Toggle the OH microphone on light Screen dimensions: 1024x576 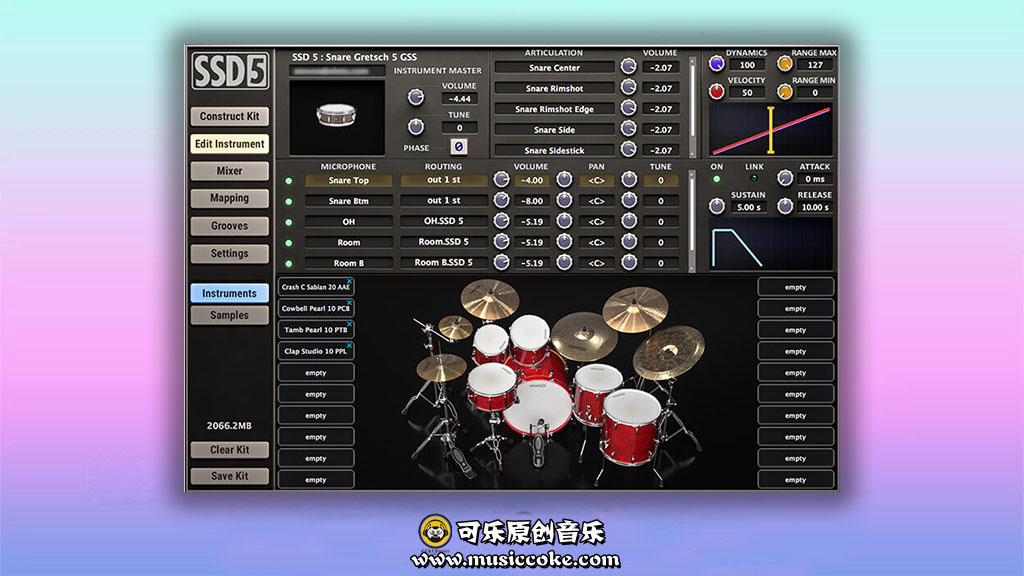point(289,223)
